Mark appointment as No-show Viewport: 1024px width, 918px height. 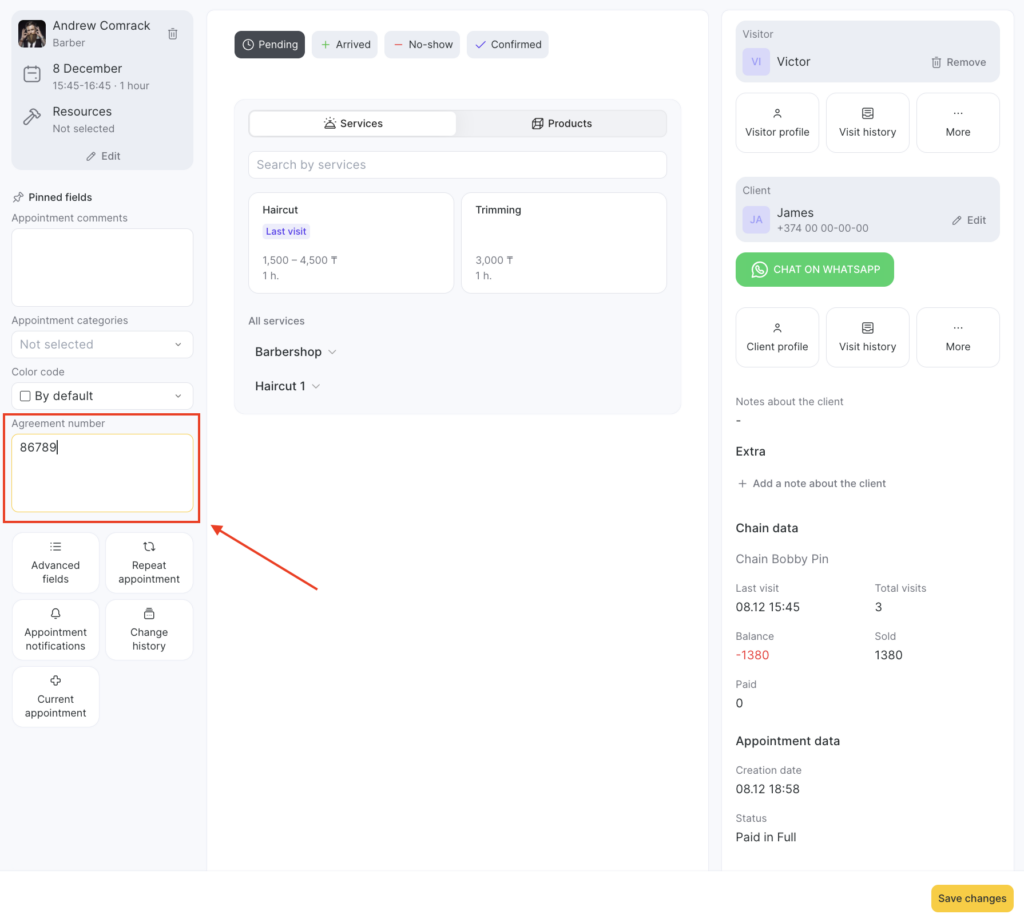pos(423,45)
